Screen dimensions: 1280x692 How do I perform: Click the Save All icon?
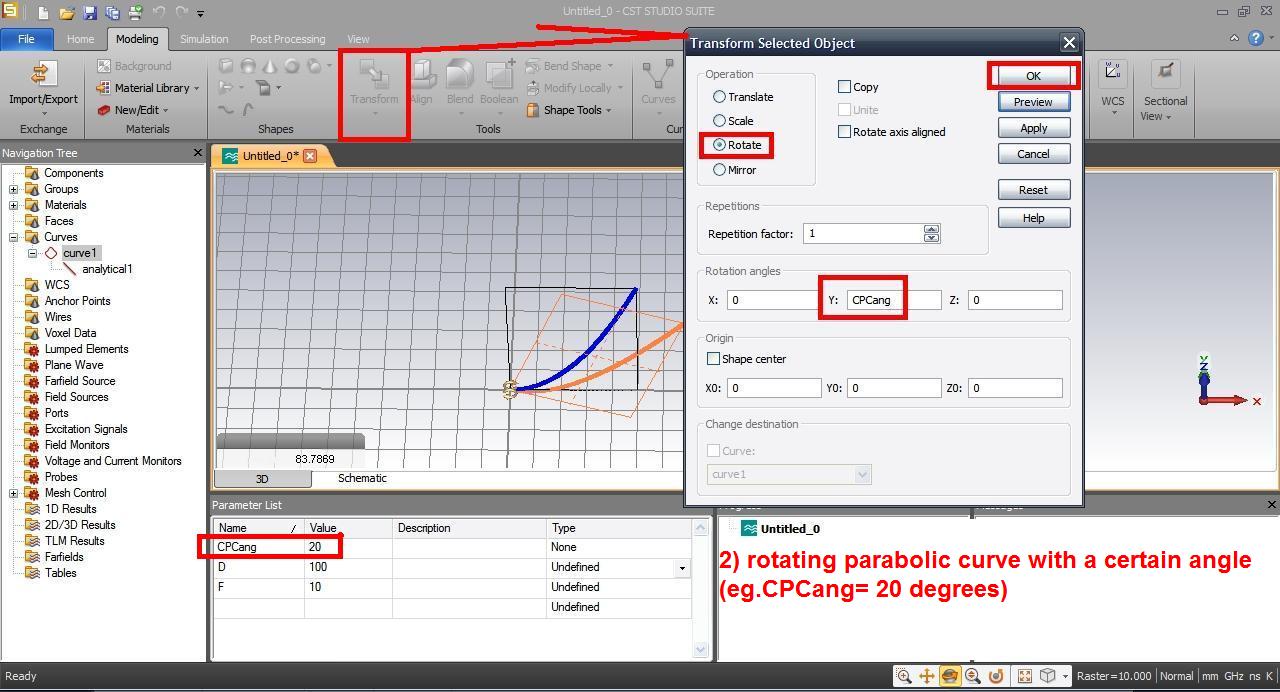point(112,13)
